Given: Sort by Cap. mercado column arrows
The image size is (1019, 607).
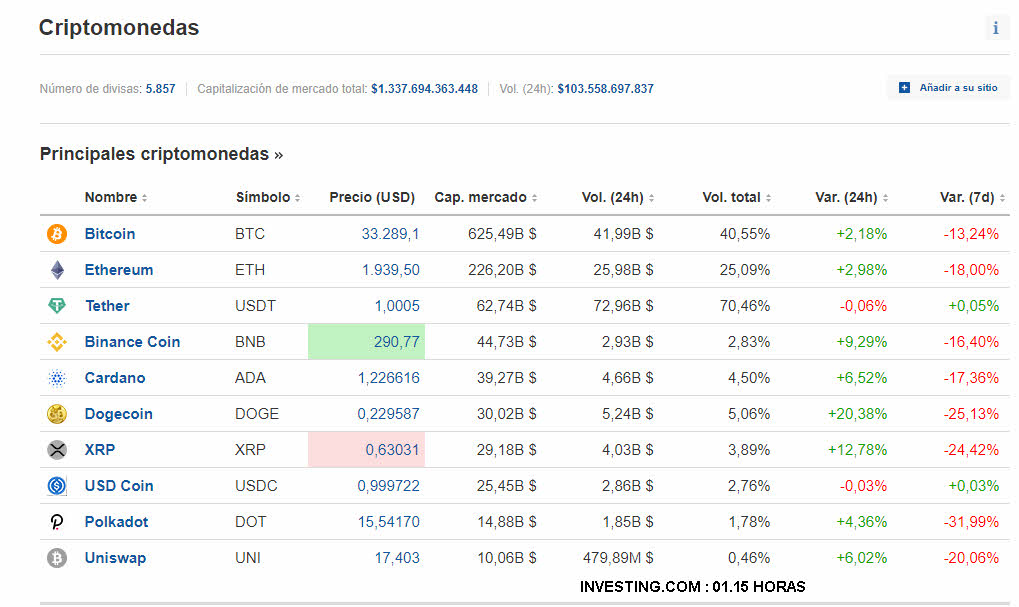Looking at the screenshot, I should coord(534,198).
